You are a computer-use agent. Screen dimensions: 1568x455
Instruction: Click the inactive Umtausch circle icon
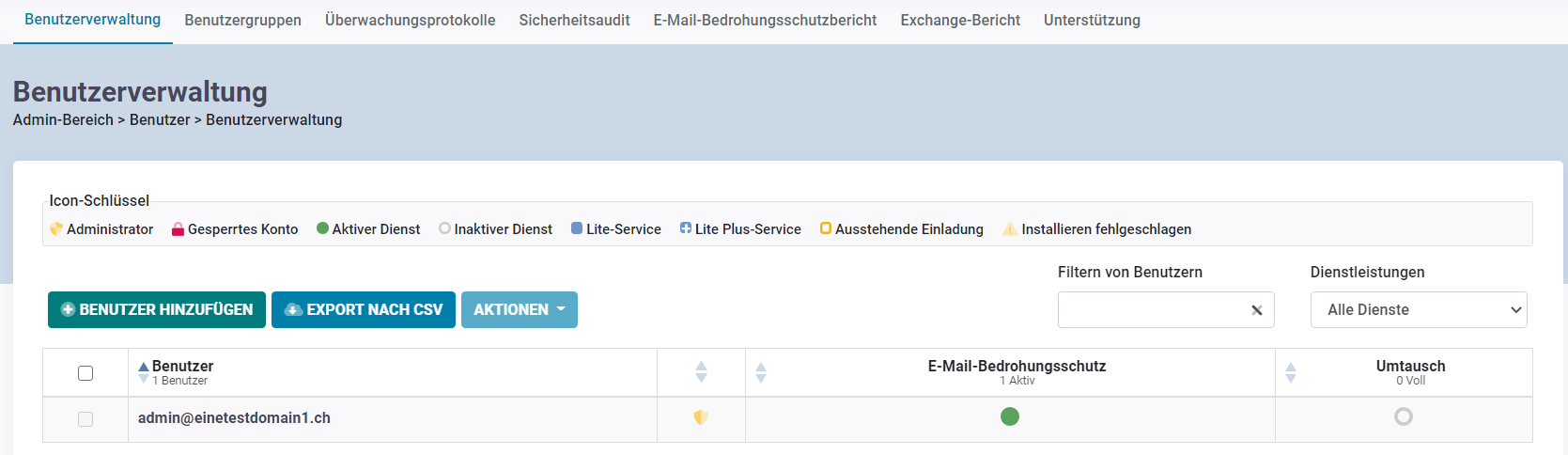pos(1404,416)
